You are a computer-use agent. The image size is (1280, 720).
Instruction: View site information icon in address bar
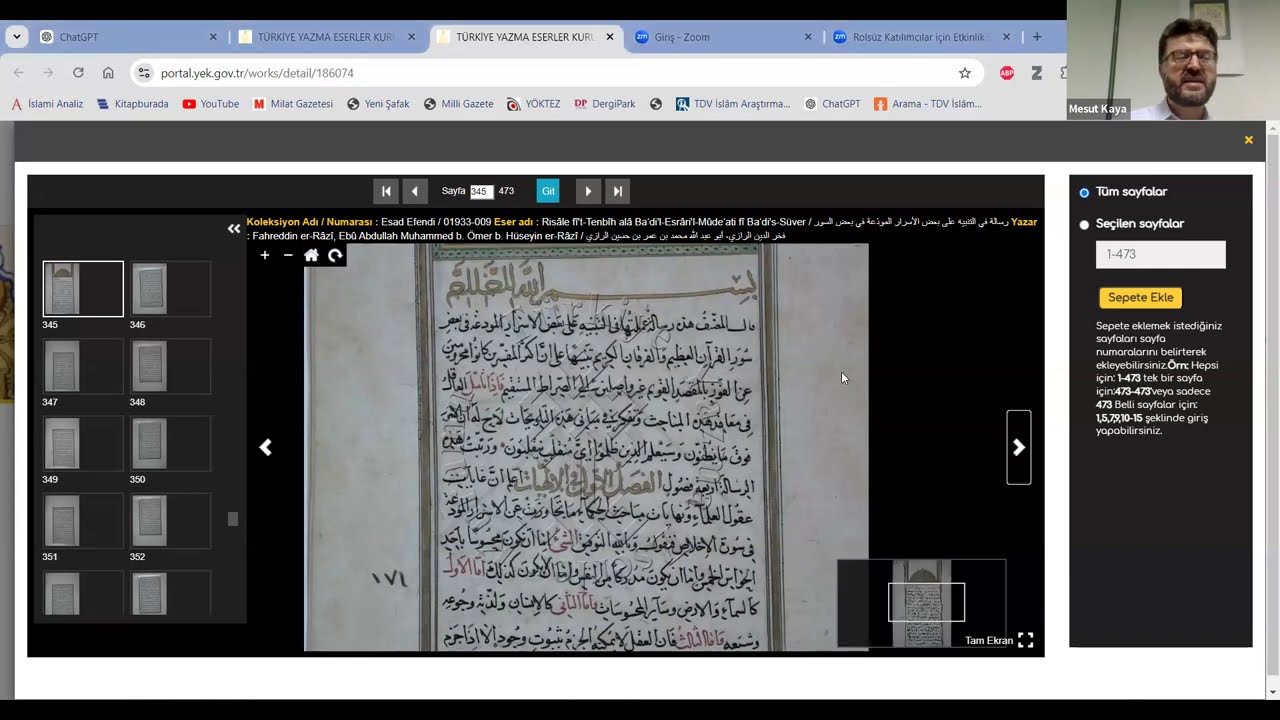point(144,73)
